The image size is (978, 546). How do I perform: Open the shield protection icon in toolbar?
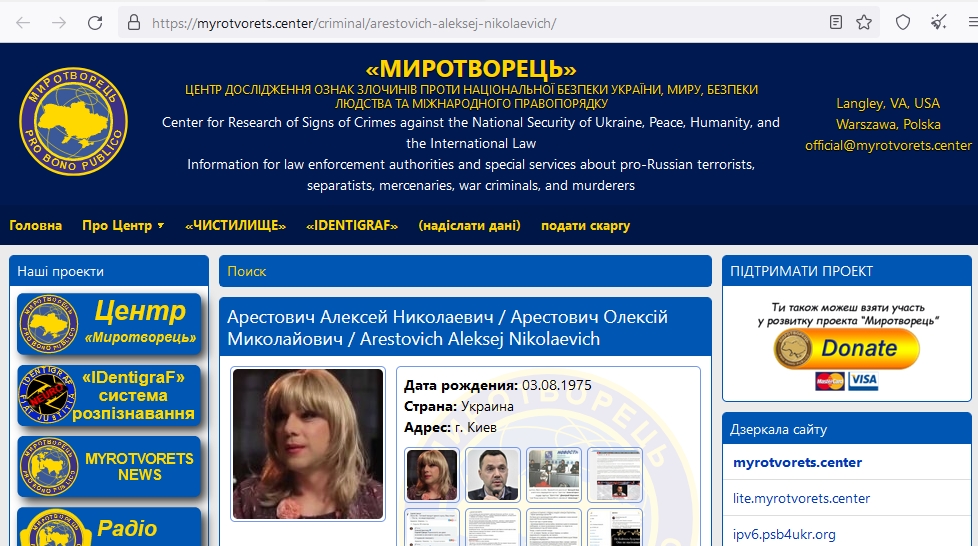tap(902, 22)
